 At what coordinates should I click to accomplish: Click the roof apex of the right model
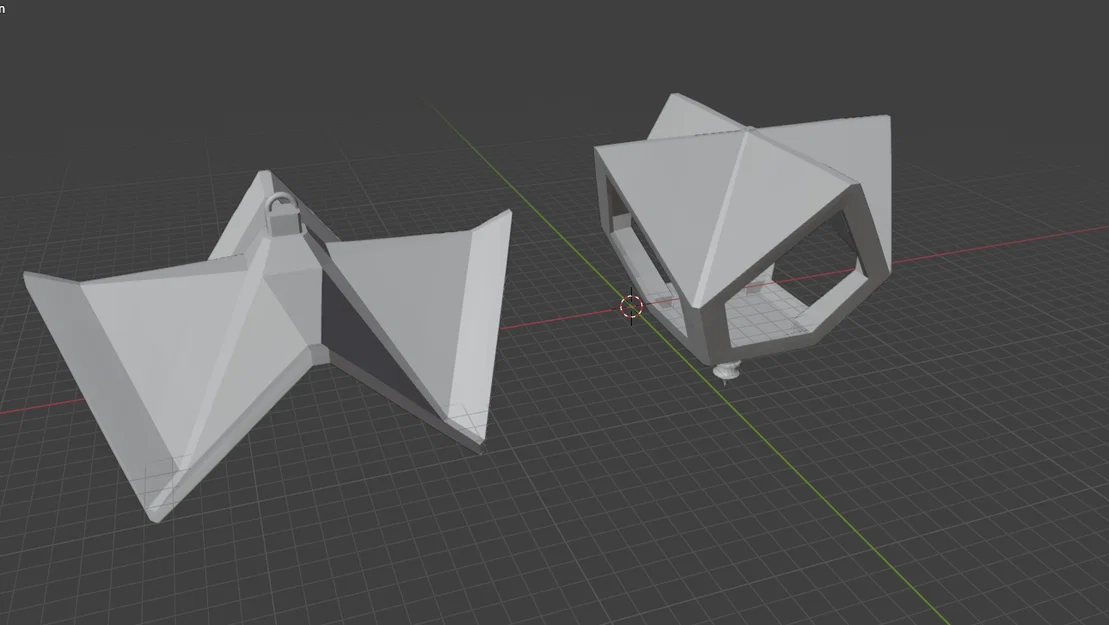pyautogui.click(x=749, y=128)
